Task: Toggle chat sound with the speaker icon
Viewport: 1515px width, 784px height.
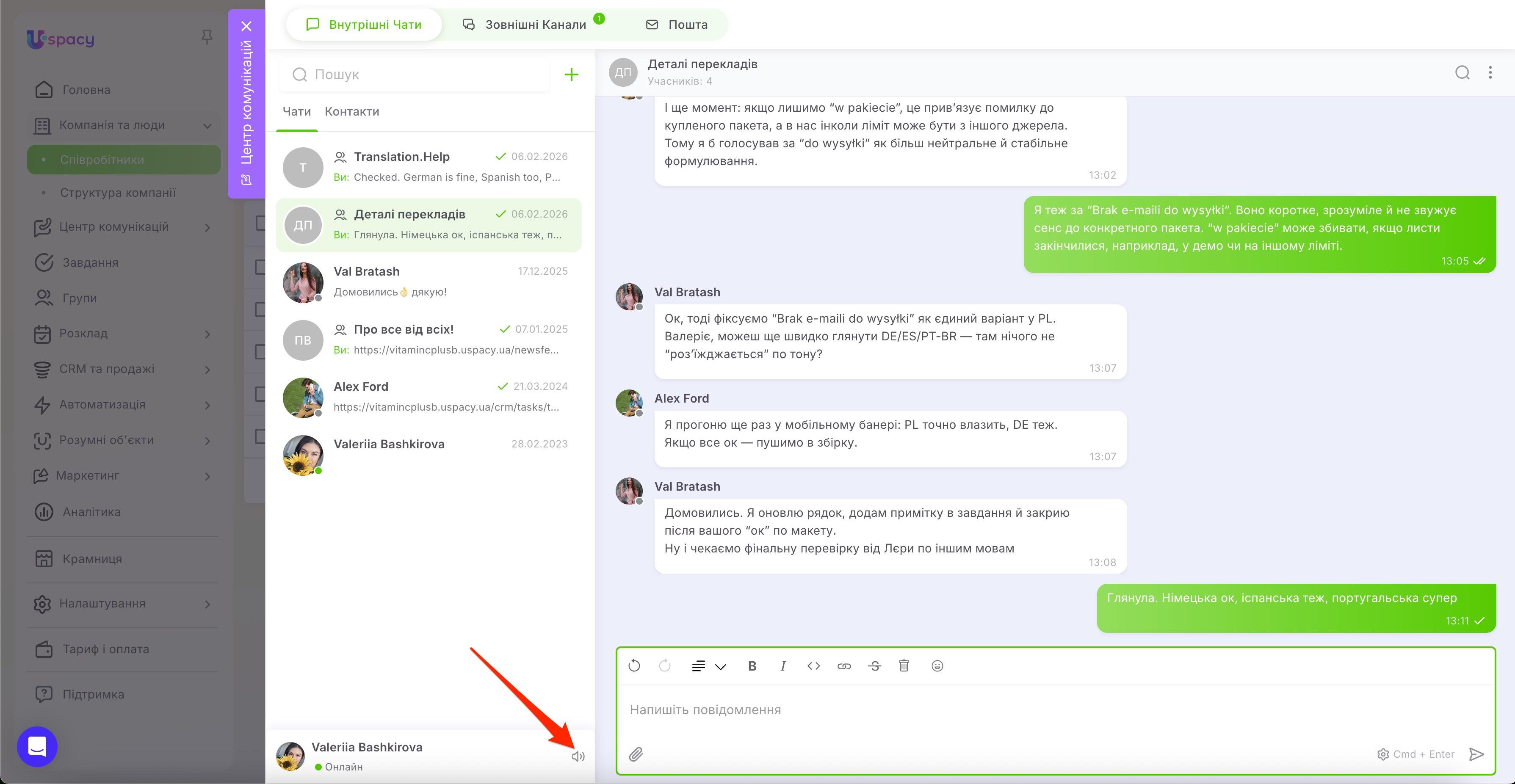Action: click(x=578, y=756)
